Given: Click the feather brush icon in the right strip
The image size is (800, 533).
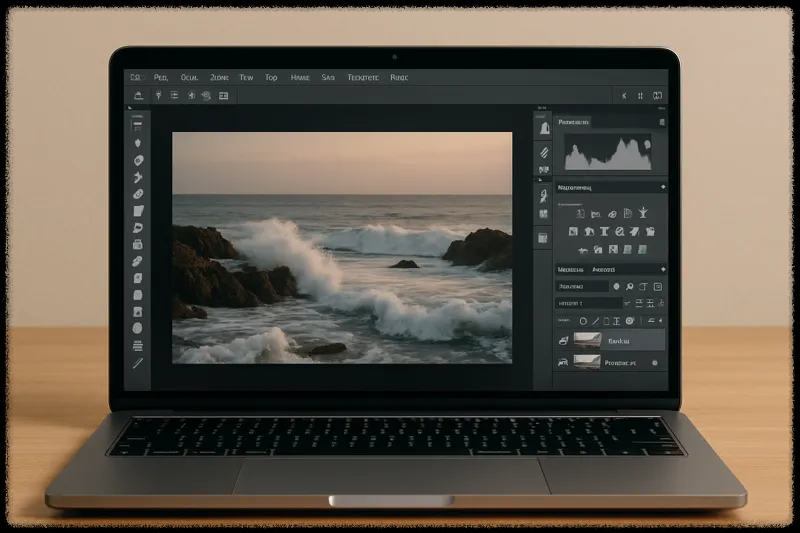Looking at the screenshot, I should tap(544, 196).
